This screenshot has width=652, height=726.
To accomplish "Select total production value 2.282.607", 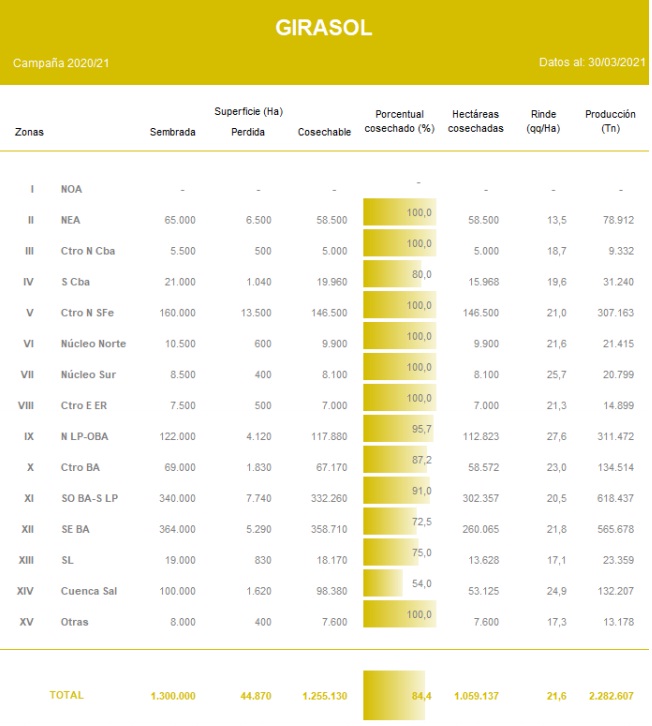I will [x=606, y=695].
